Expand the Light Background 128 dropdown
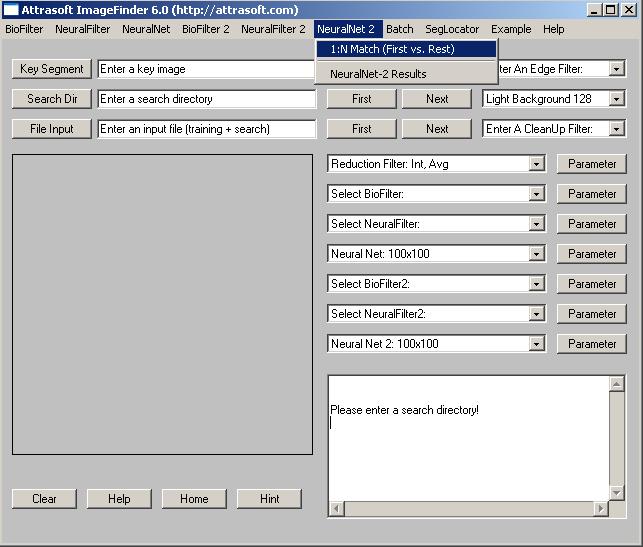The height and width of the screenshot is (547, 643). (x=616, y=99)
